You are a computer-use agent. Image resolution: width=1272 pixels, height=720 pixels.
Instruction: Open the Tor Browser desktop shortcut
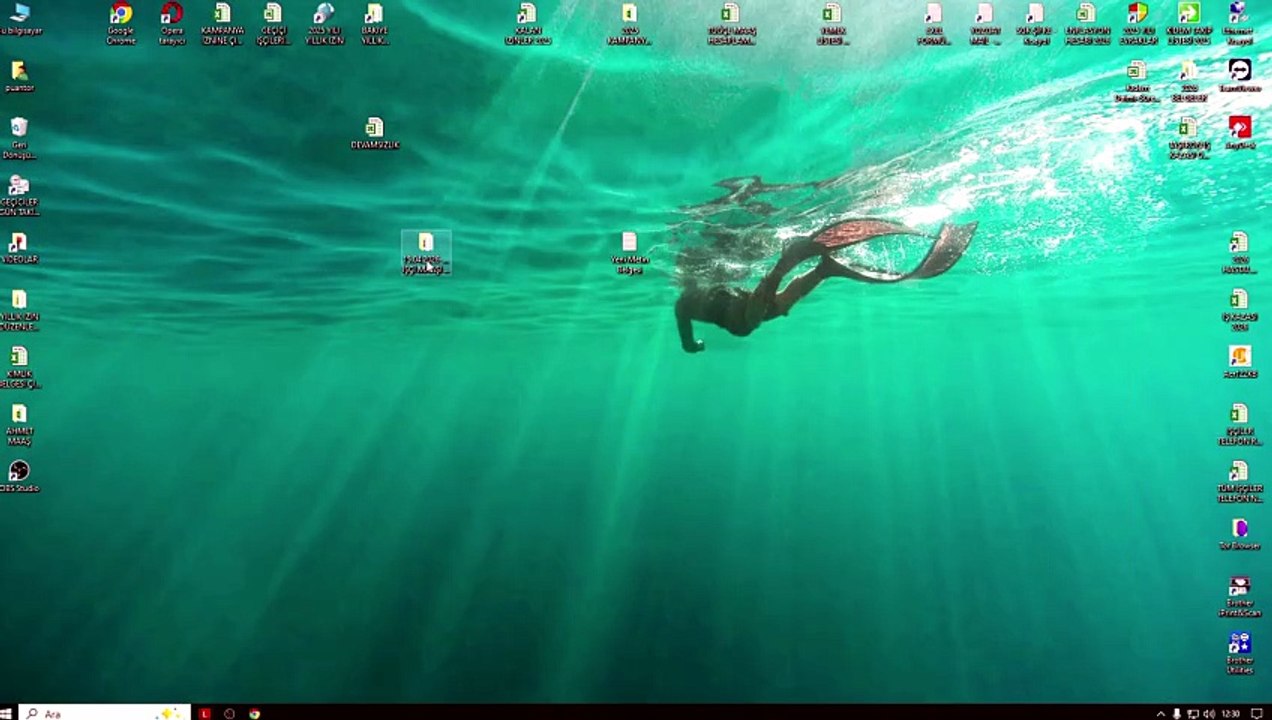(x=1240, y=534)
